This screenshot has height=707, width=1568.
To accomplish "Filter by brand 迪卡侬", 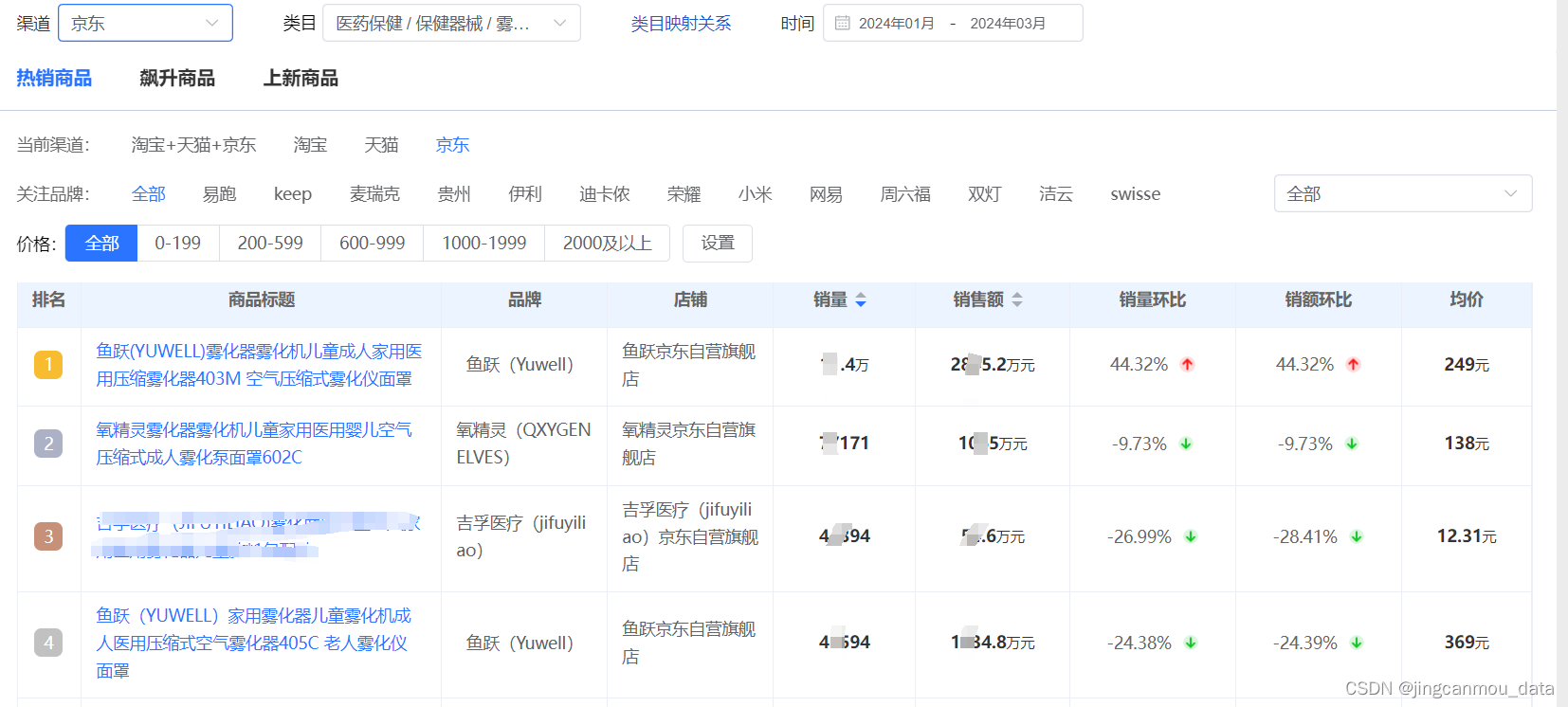I will coord(605,193).
